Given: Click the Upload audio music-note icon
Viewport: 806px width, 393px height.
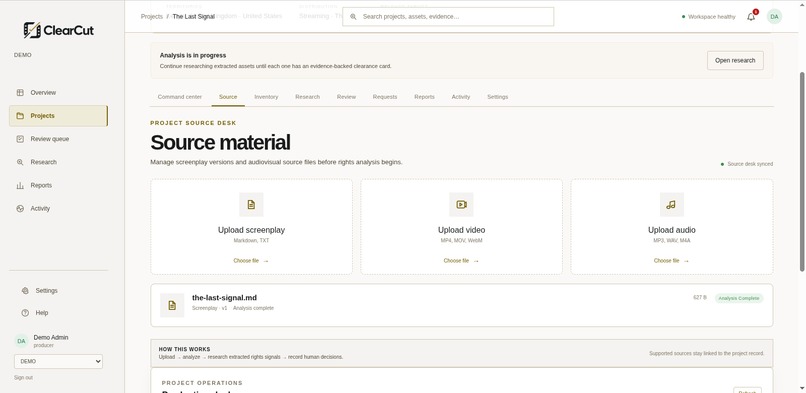Looking at the screenshot, I should click(x=672, y=204).
